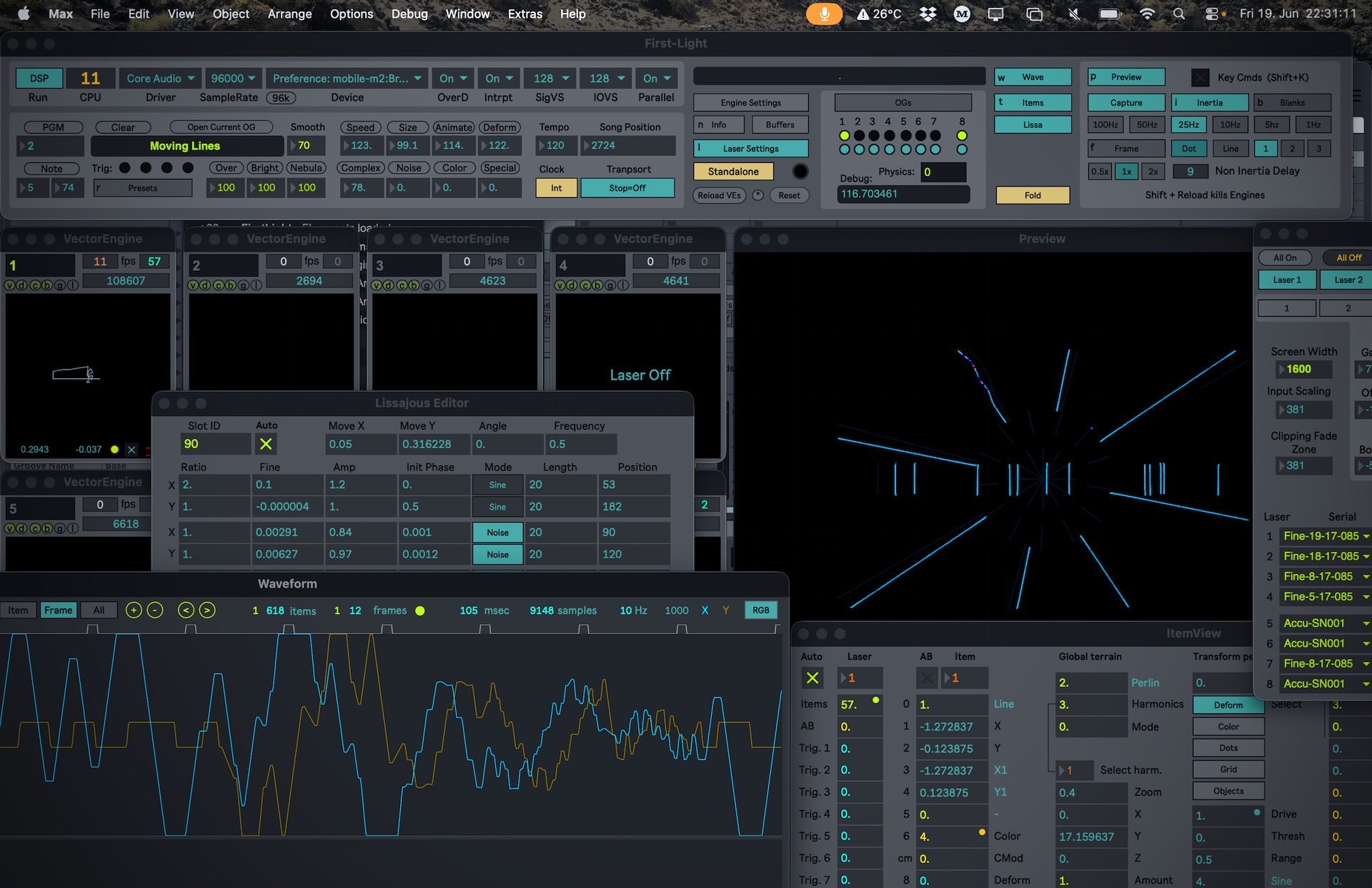Toggle the AB checkbox in ItemView
The height and width of the screenshot is (888, 1372).
tap(927, 678)
